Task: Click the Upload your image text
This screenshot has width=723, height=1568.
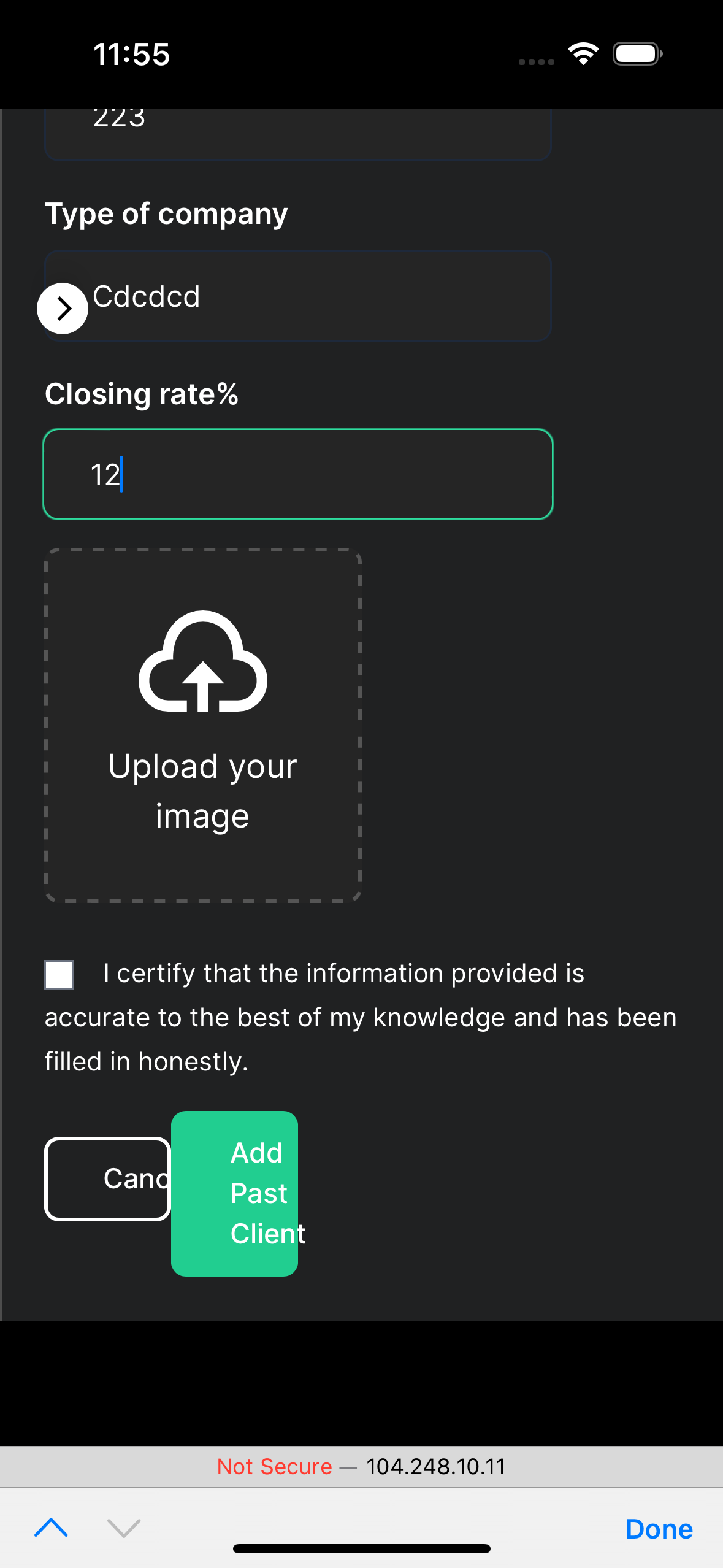Action: [x=202, y=791]
